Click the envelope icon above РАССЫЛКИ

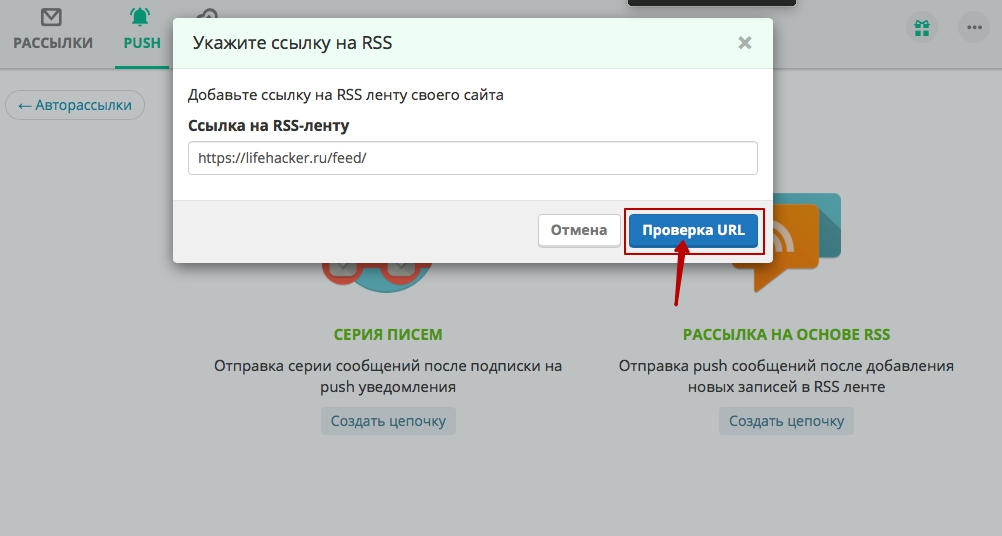(x=51, y=17)
